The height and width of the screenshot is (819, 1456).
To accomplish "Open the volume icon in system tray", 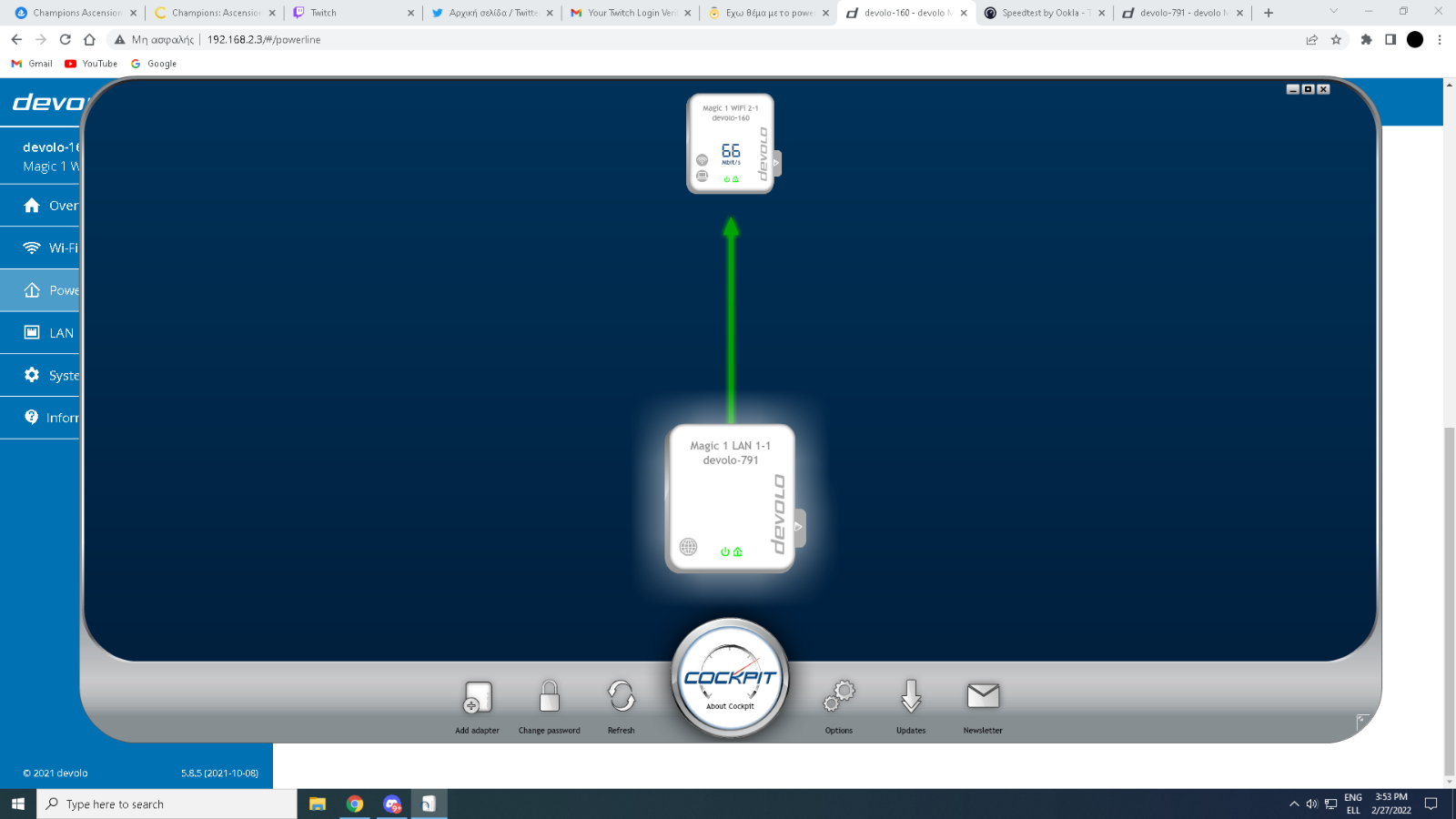I will tap(1311, 804).
